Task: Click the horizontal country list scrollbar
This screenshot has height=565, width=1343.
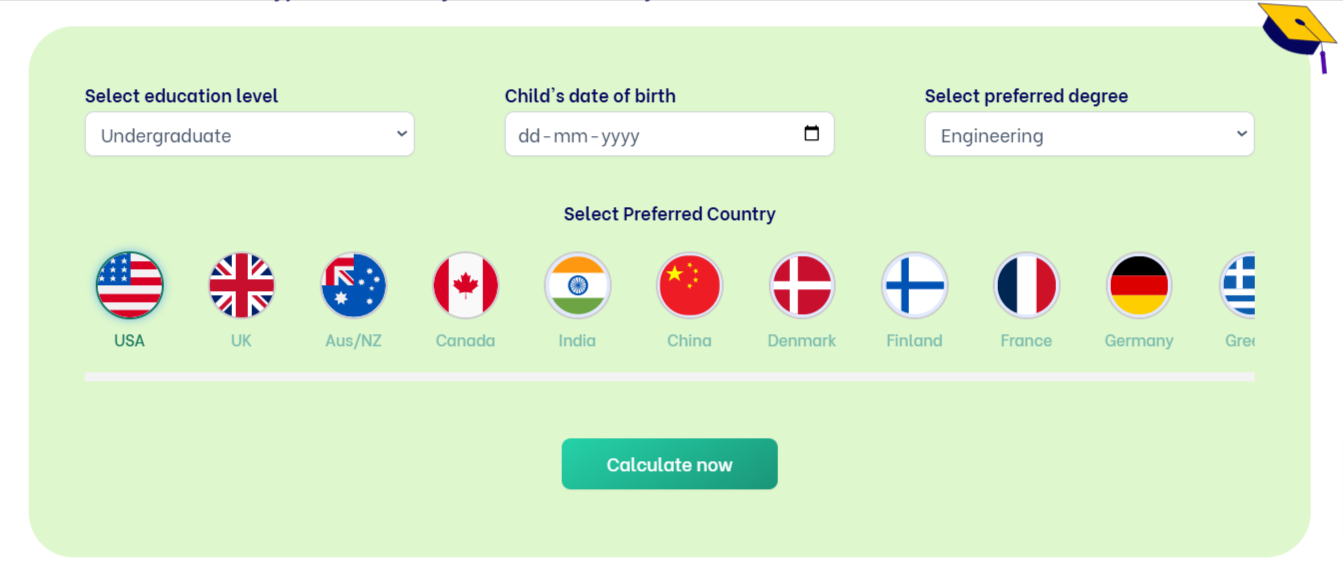Action: (669, 377)
